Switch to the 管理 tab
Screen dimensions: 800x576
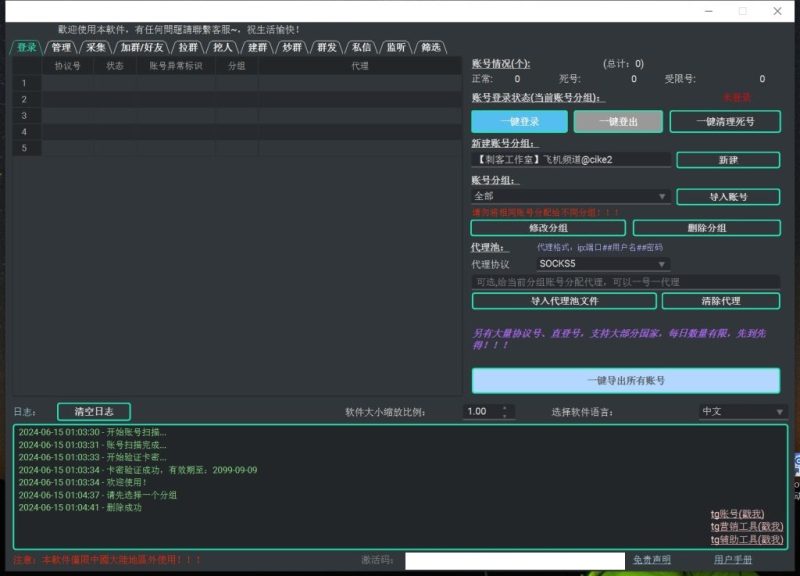pos(60,44)
